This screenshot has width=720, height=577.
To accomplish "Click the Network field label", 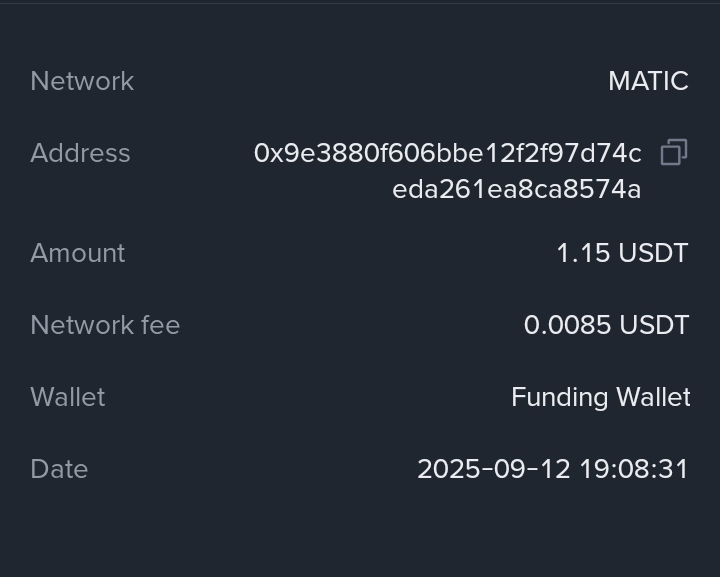I will tap(82, 81).
